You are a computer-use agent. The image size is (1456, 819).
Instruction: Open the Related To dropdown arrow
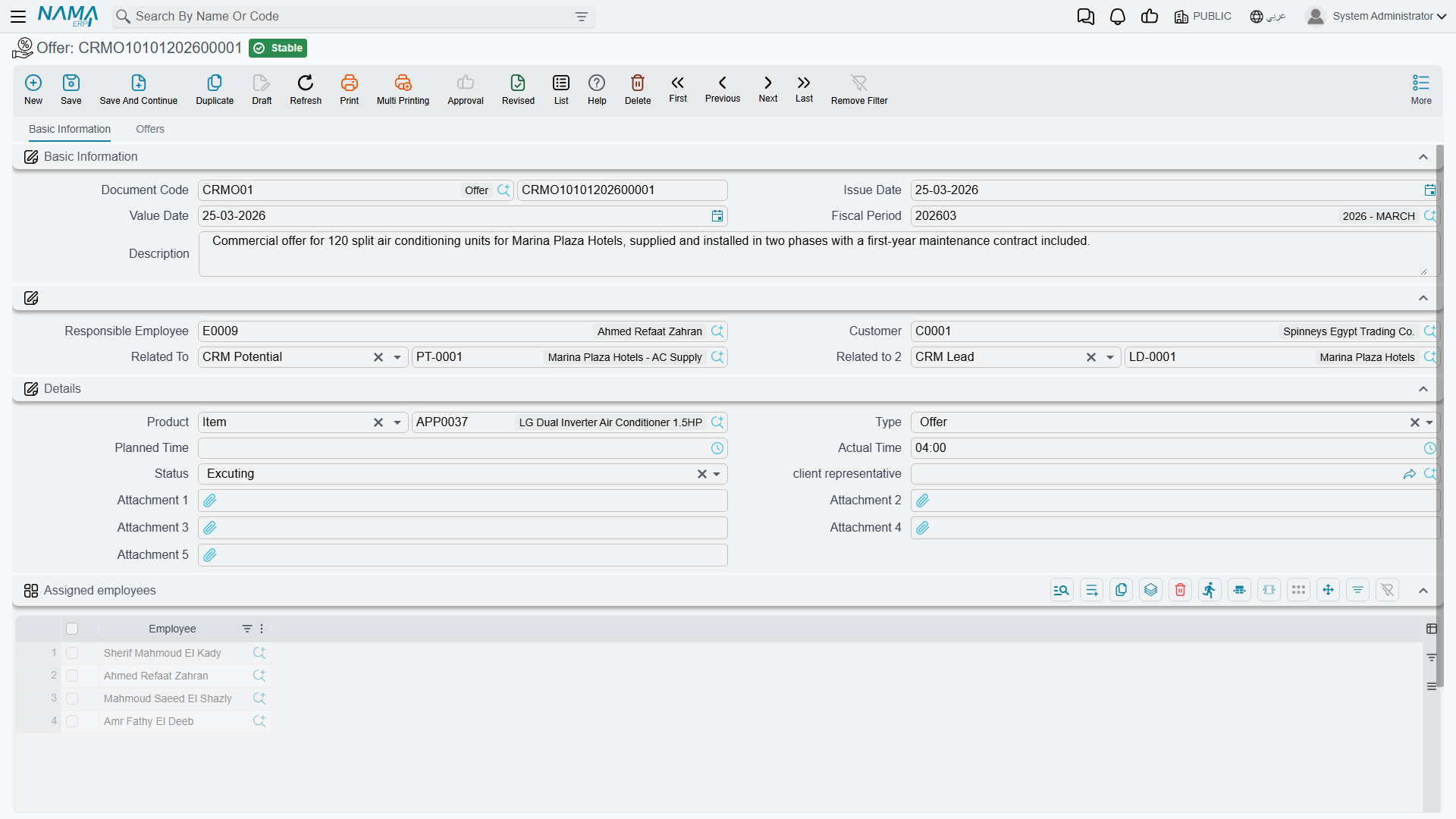pos(397,357)
